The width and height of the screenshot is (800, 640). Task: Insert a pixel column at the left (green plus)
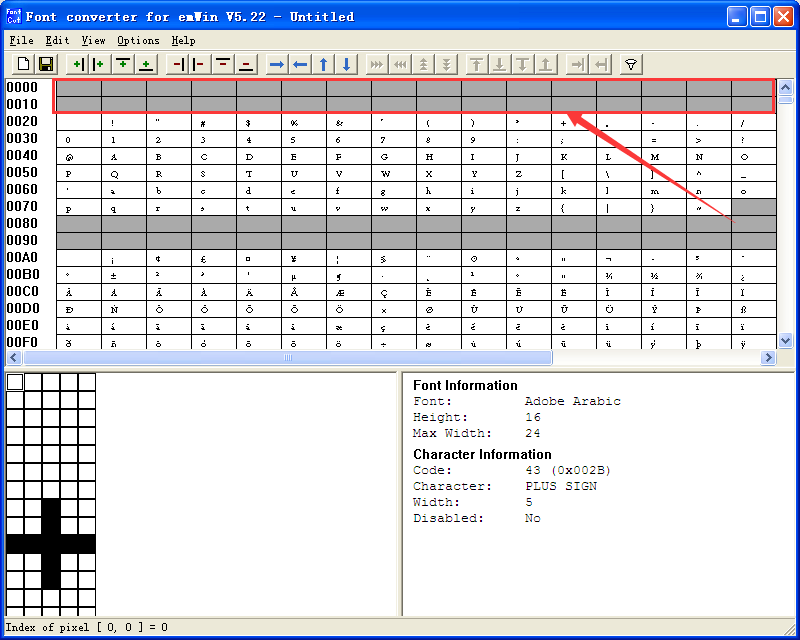pyautogui.click(x=77, y=64)
